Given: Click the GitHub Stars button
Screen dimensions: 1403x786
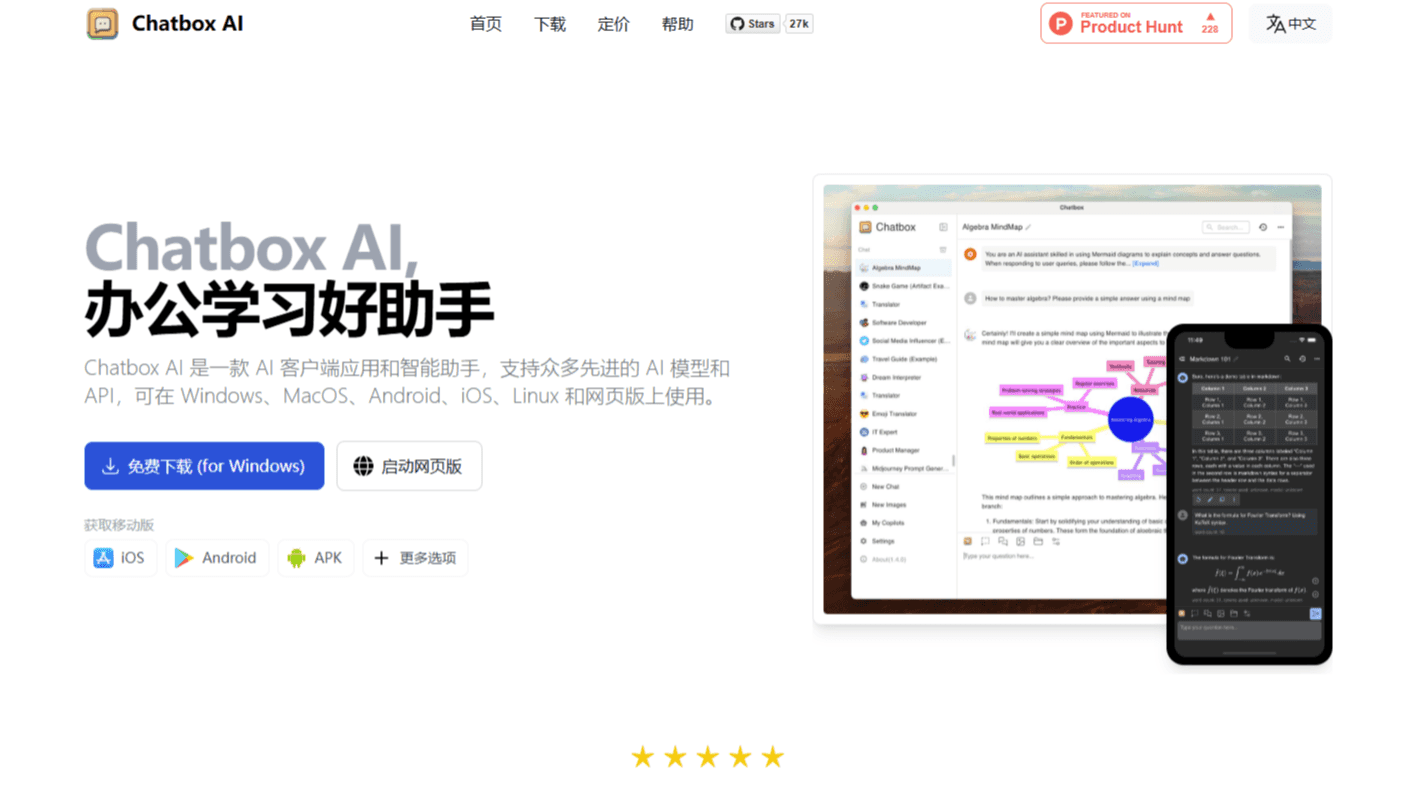Looking at the screenshot, I should point(753,24).
